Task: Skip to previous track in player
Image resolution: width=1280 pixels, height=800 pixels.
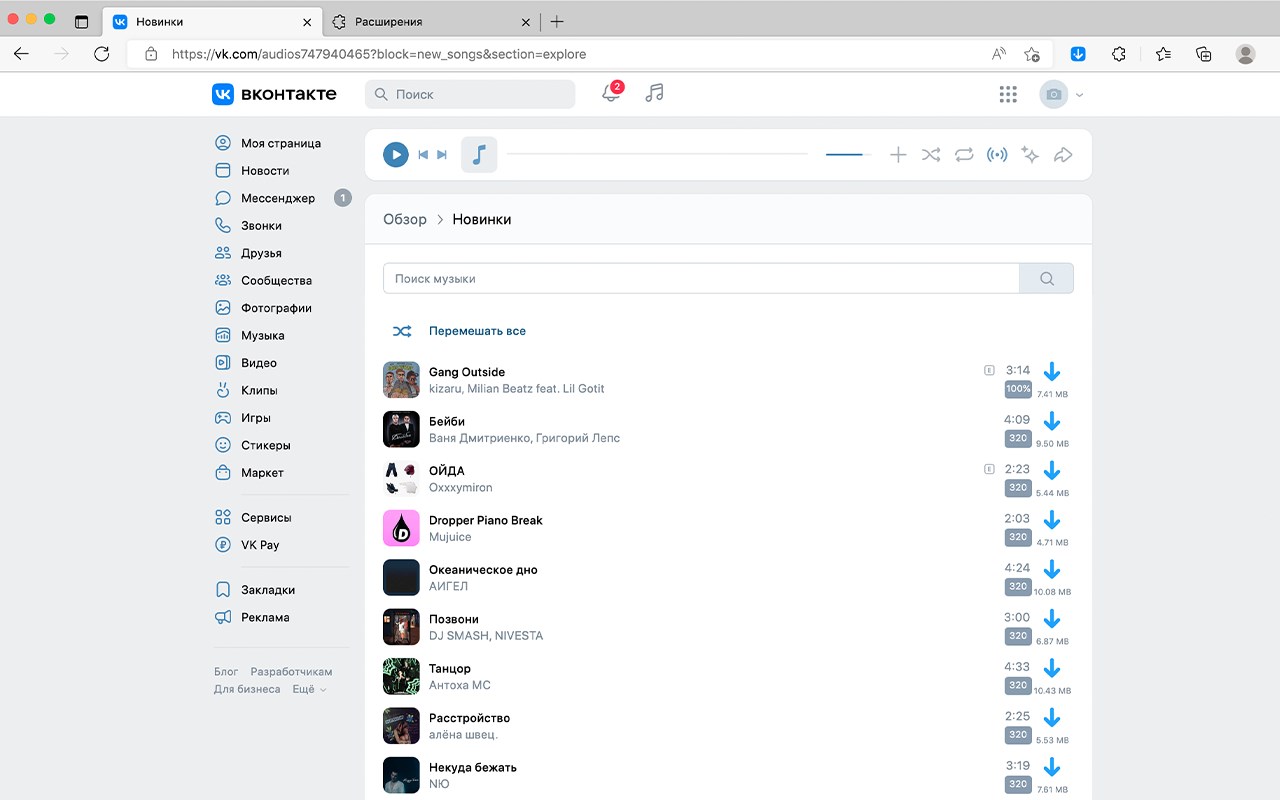Action: 423,155
